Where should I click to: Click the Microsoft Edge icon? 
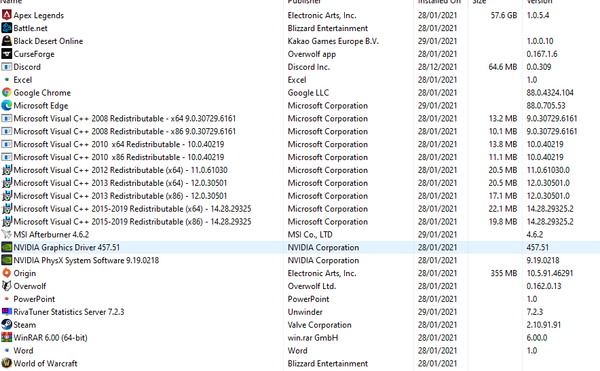(7, 106)
